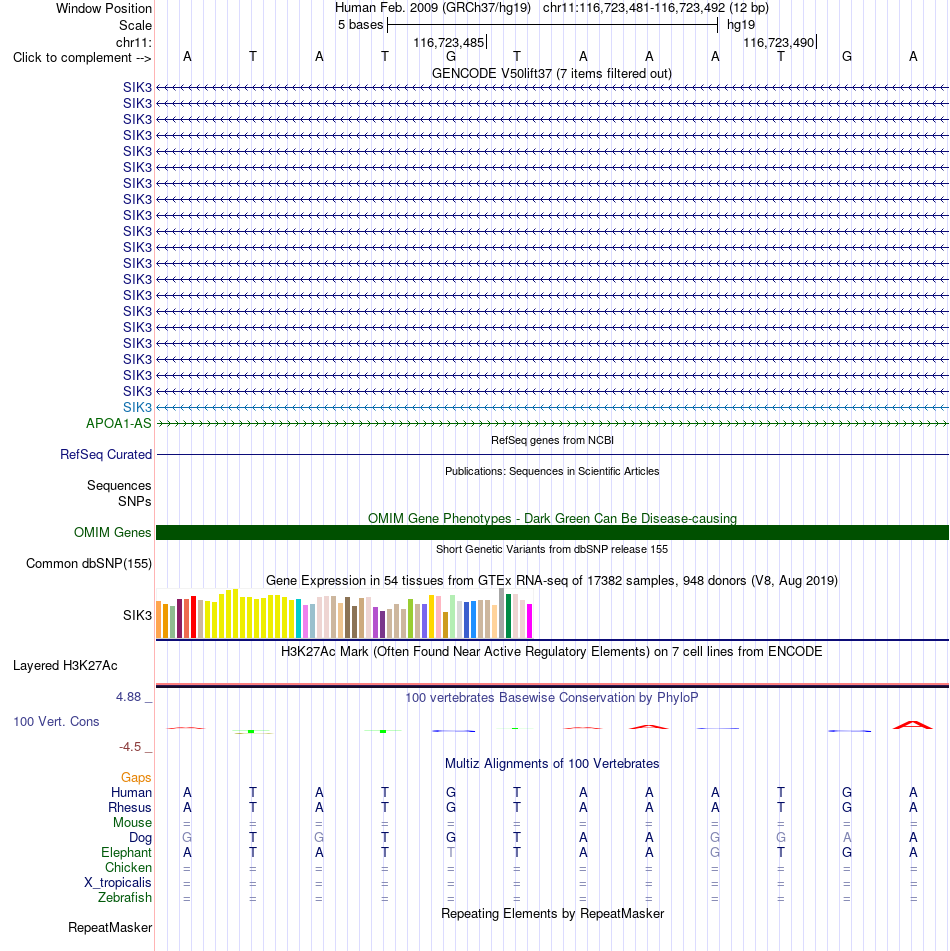Open the H3K27Ac Mark ENCODE track title
Image resolution: width=950 pixels, height=951 pixels.
(551, 651)
